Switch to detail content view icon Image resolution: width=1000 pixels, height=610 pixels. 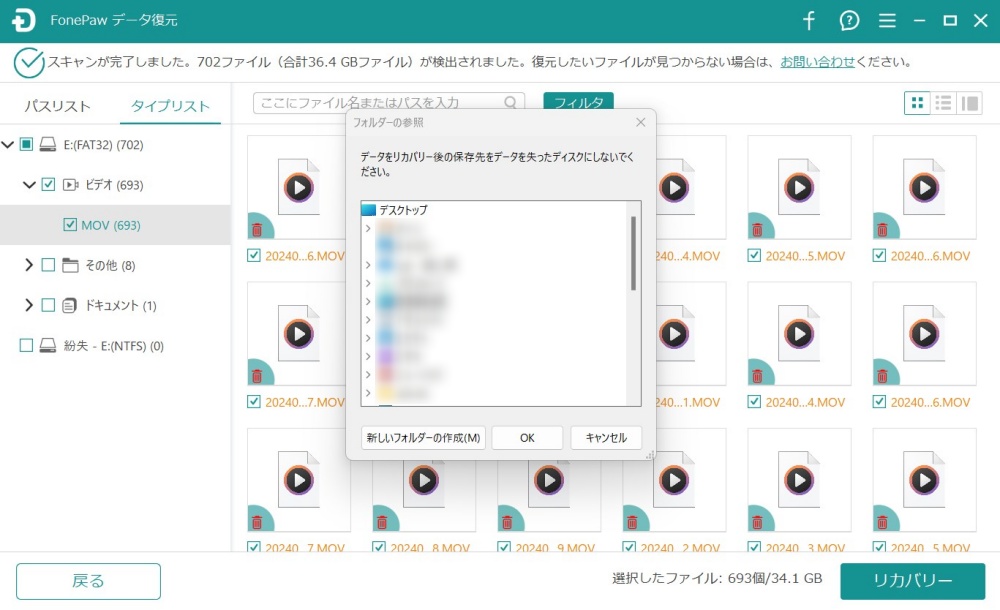(x=969, y=103)
